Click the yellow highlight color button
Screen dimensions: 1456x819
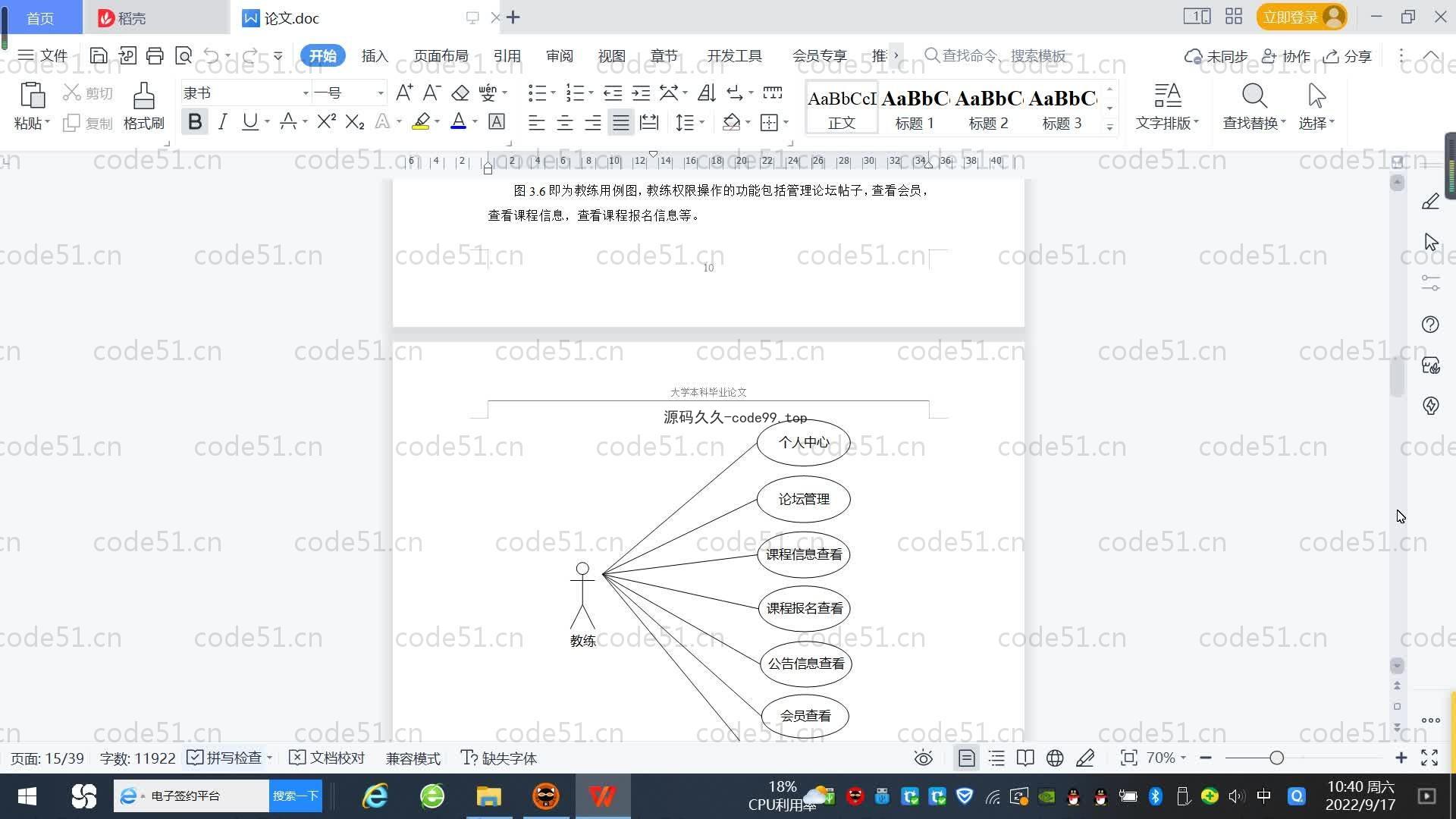point(421,121)
